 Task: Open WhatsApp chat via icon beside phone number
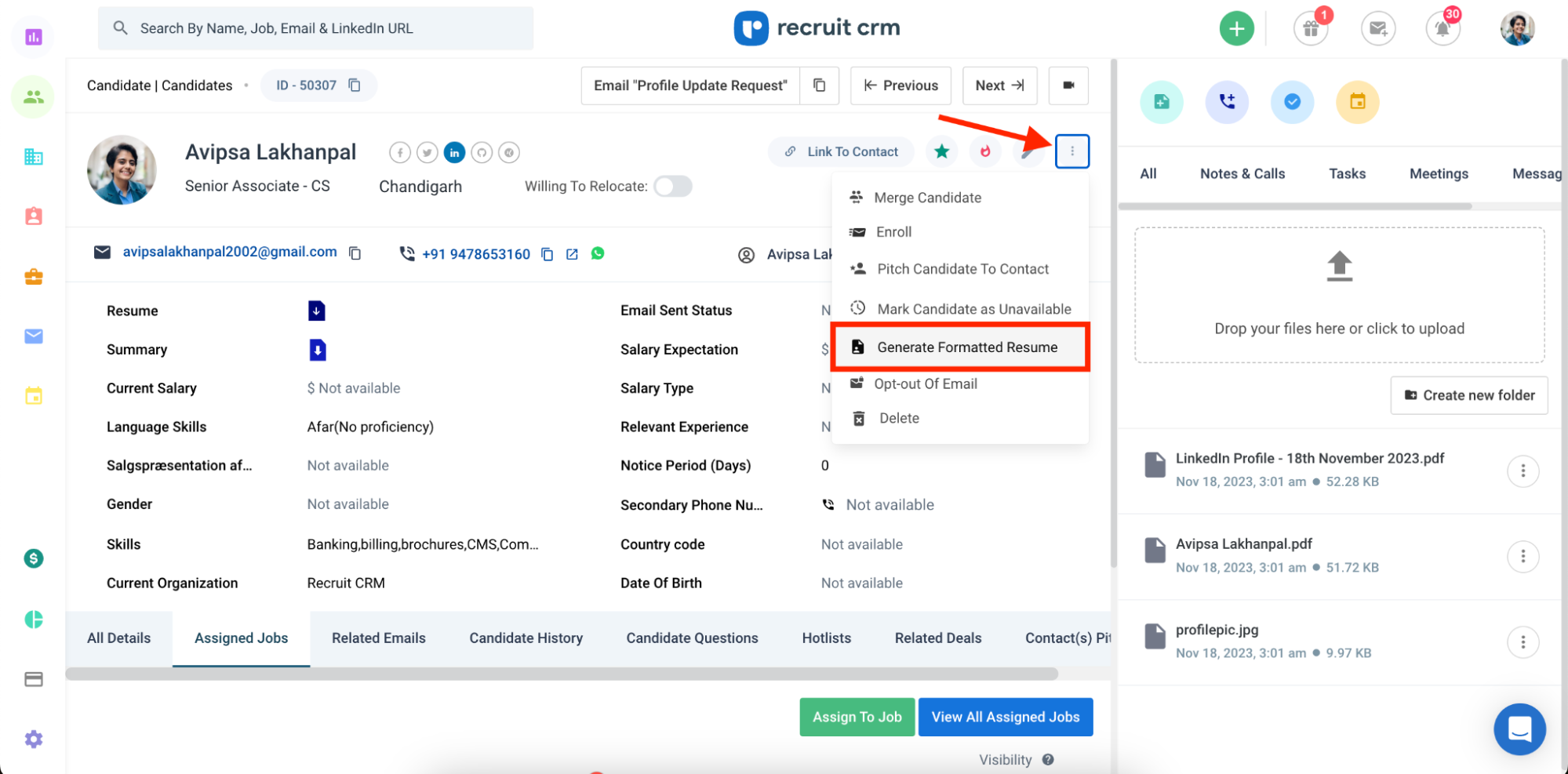tap(598, 253)
